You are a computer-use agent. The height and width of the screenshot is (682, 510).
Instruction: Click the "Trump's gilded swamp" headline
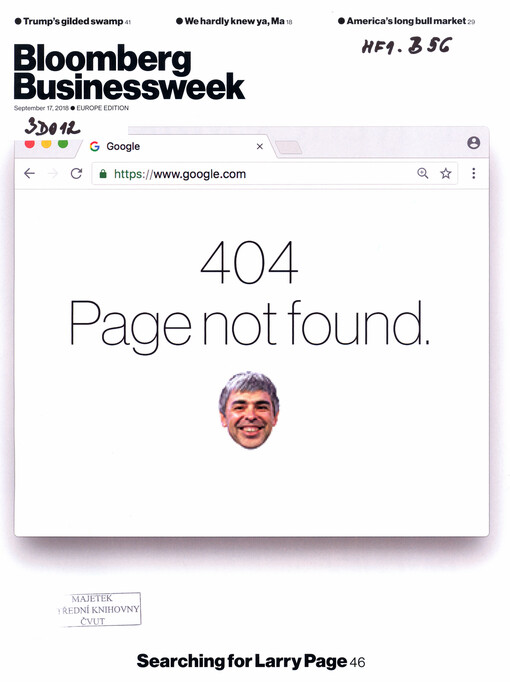[x=73, y=21]
